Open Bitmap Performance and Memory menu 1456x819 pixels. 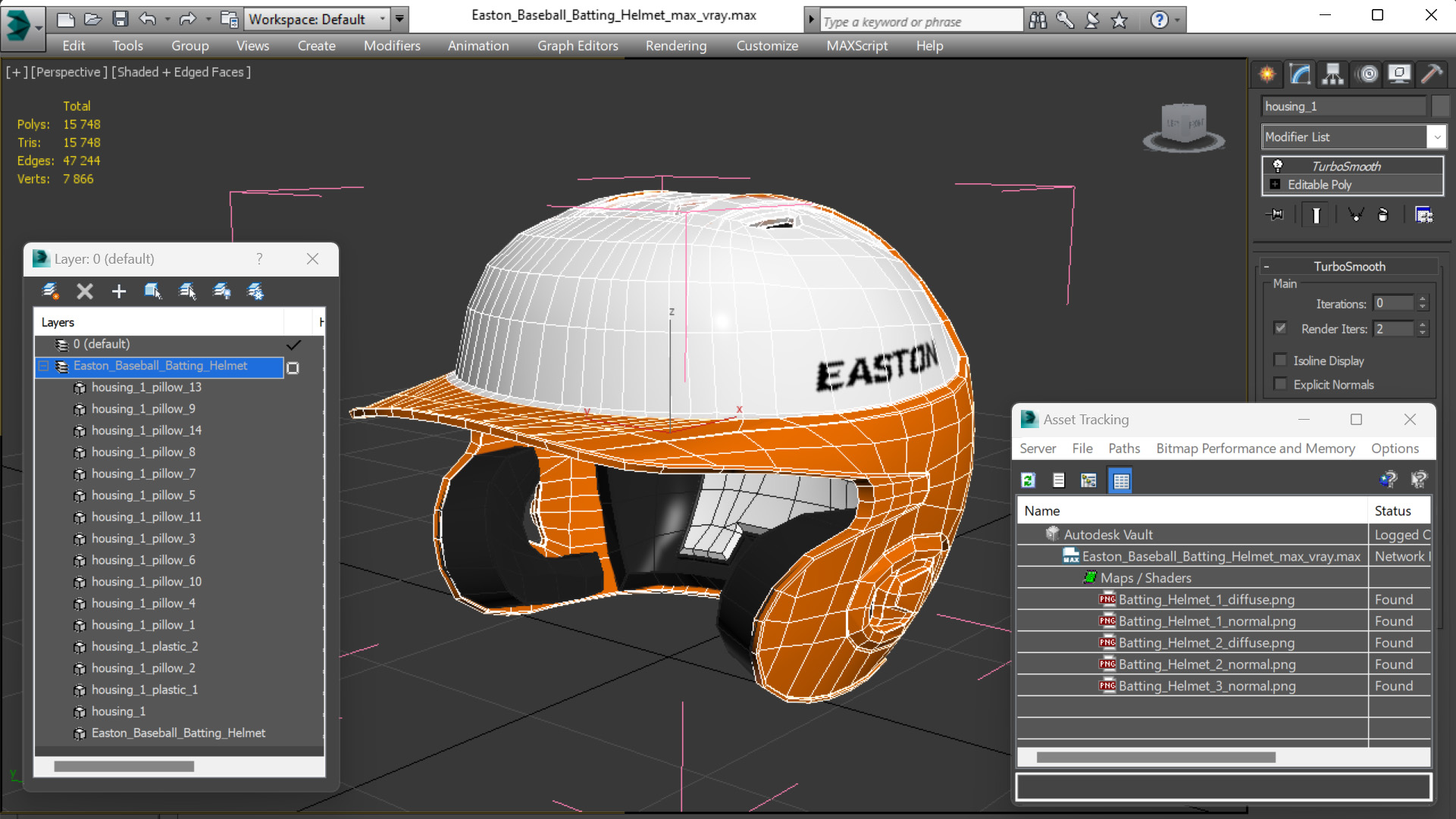[1255, 449]
